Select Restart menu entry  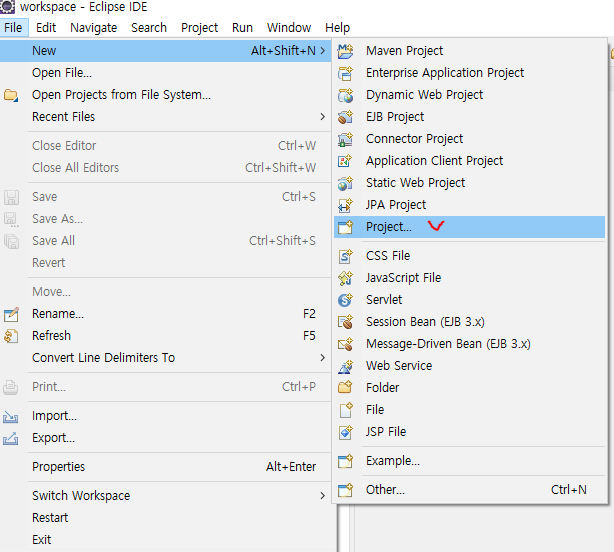tap(166, 518)
